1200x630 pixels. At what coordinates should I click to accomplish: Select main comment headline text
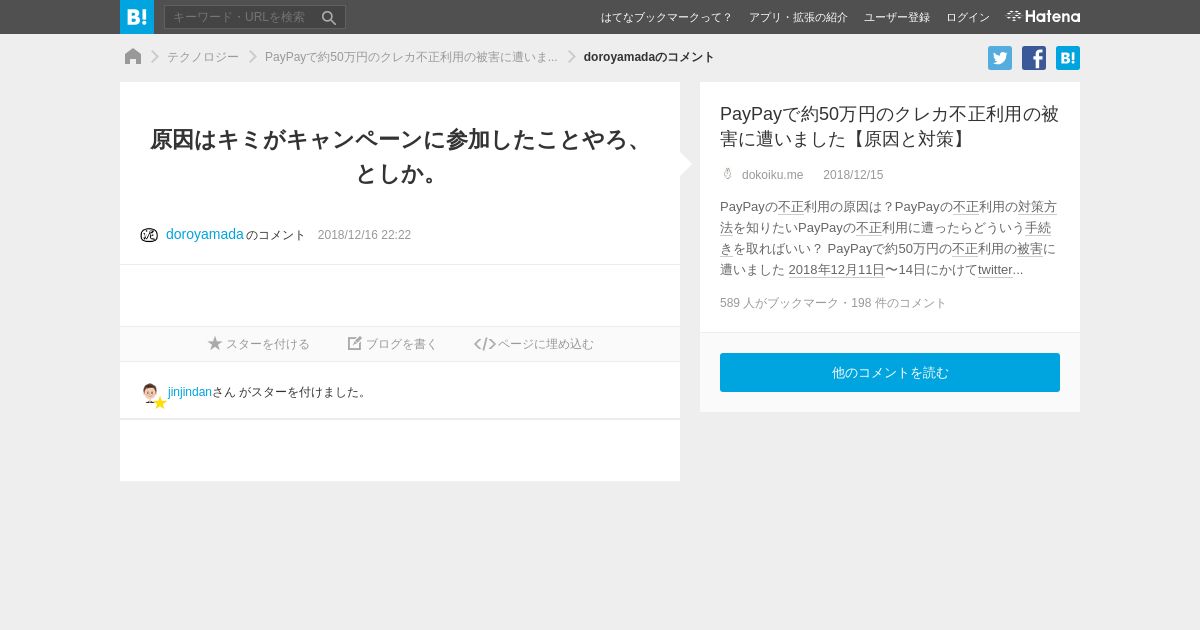pyautogui.click(x=400, y=156)
